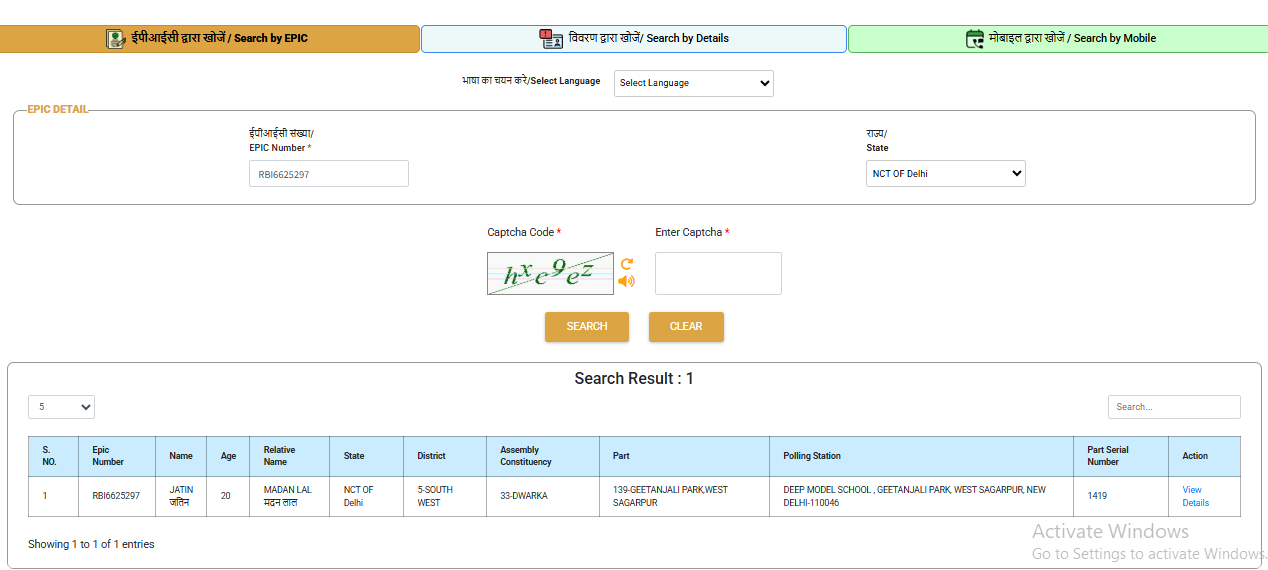Open View Details link for Jatin
This screenshot has height=570, width=1268.
point(1194,496)
